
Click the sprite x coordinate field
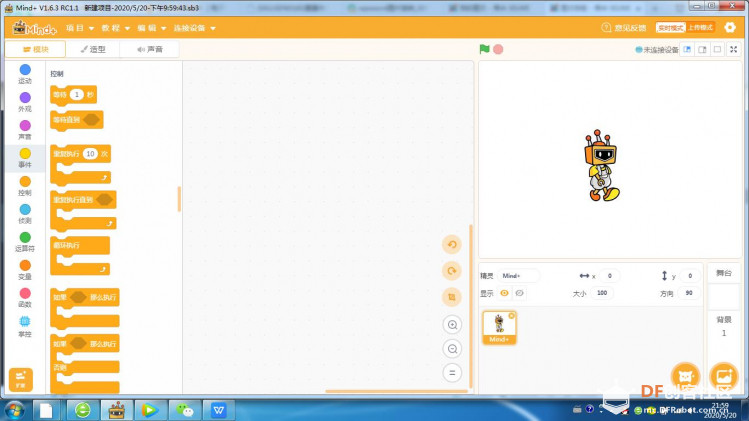point(610,276)
